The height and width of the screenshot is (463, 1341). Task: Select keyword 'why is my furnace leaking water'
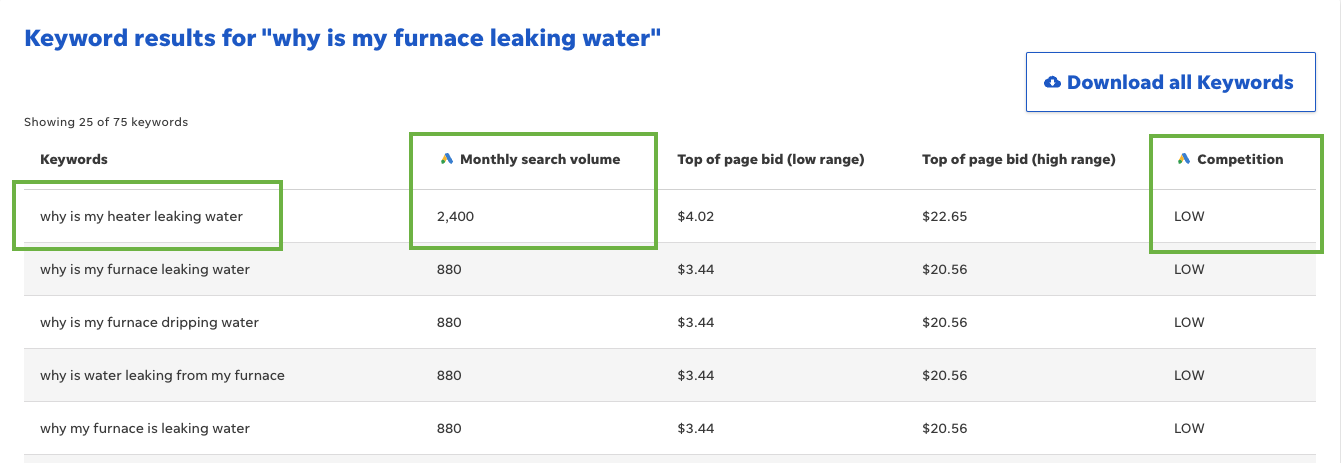(145, 269)
